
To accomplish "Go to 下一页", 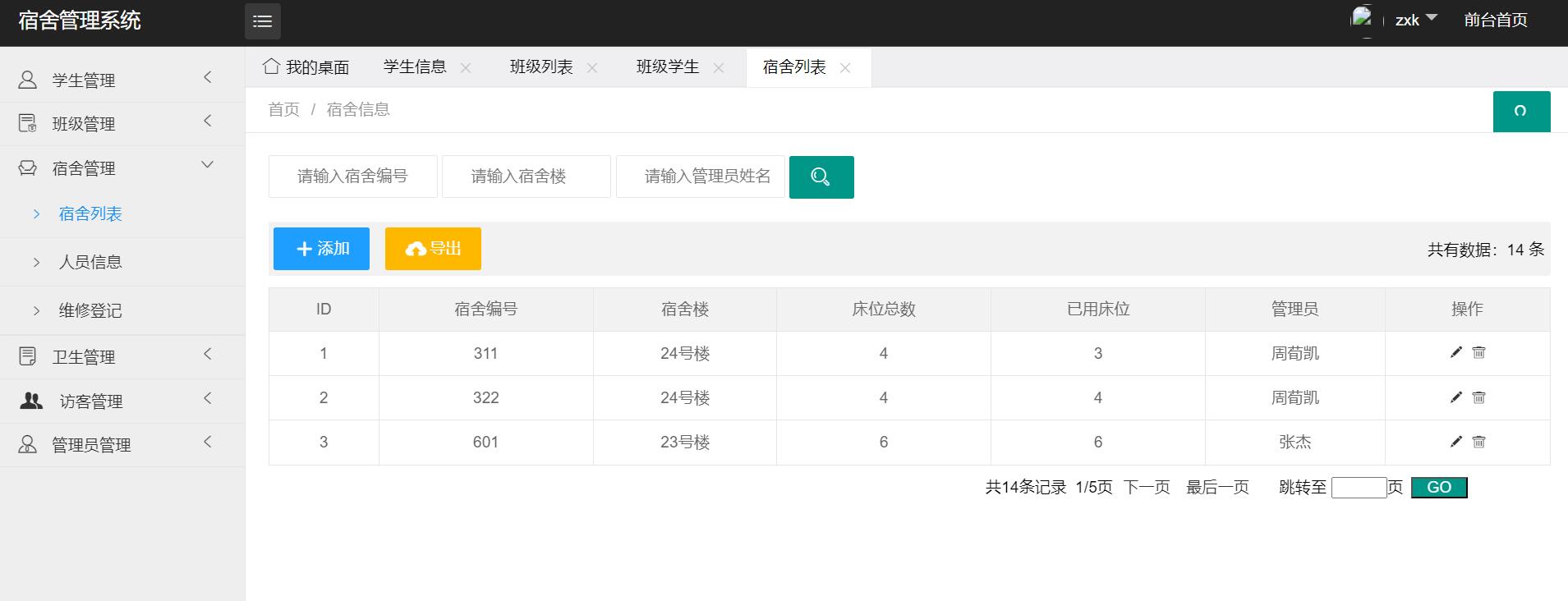I will (x=1147, y=488).
